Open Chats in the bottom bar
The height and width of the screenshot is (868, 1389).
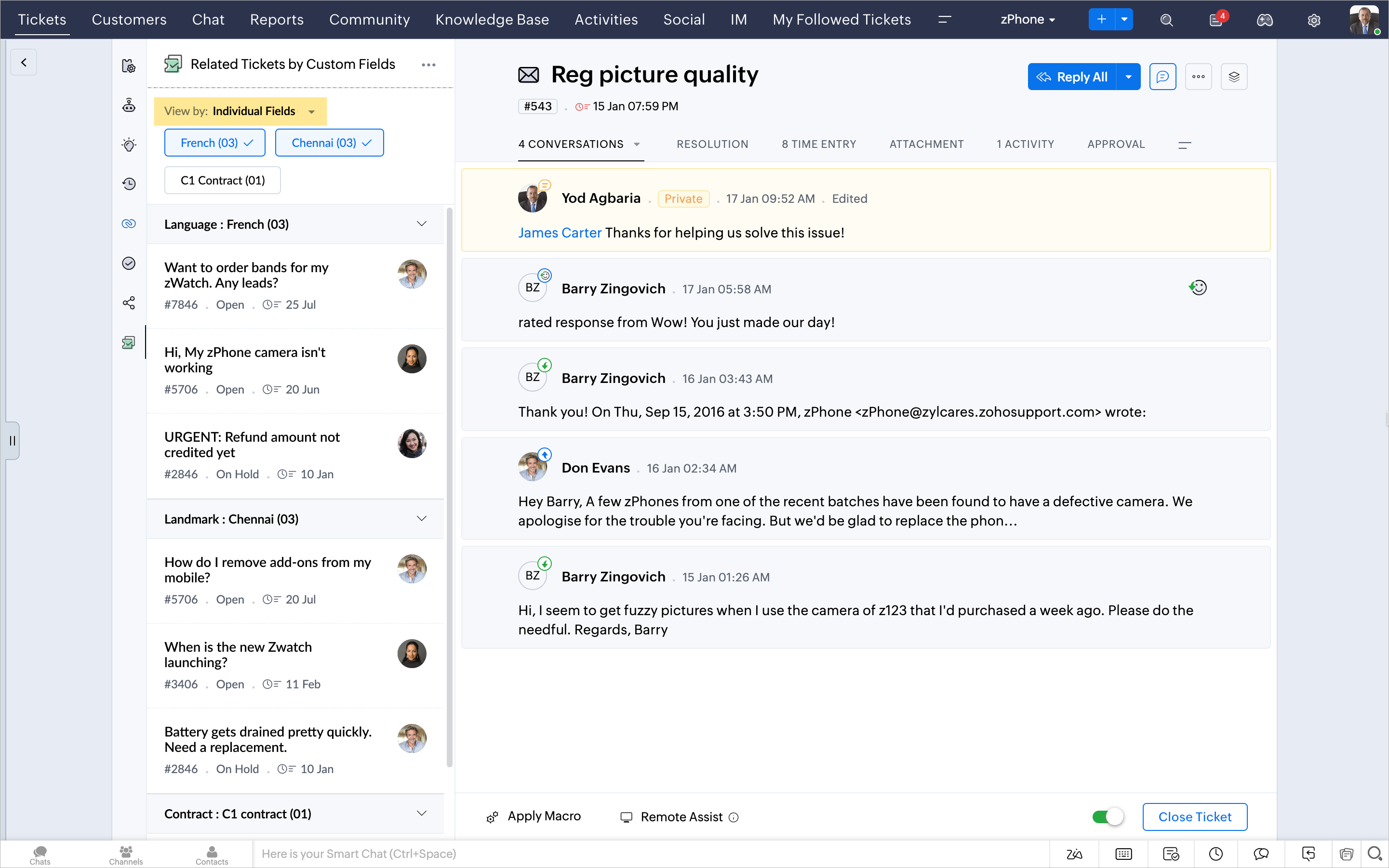click(x=40, y=855)
